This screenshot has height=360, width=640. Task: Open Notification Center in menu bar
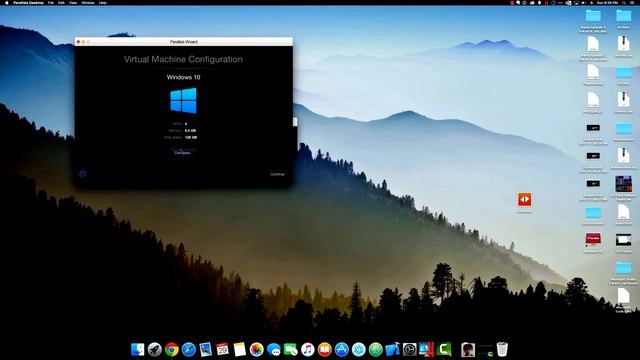pos(633,2)
